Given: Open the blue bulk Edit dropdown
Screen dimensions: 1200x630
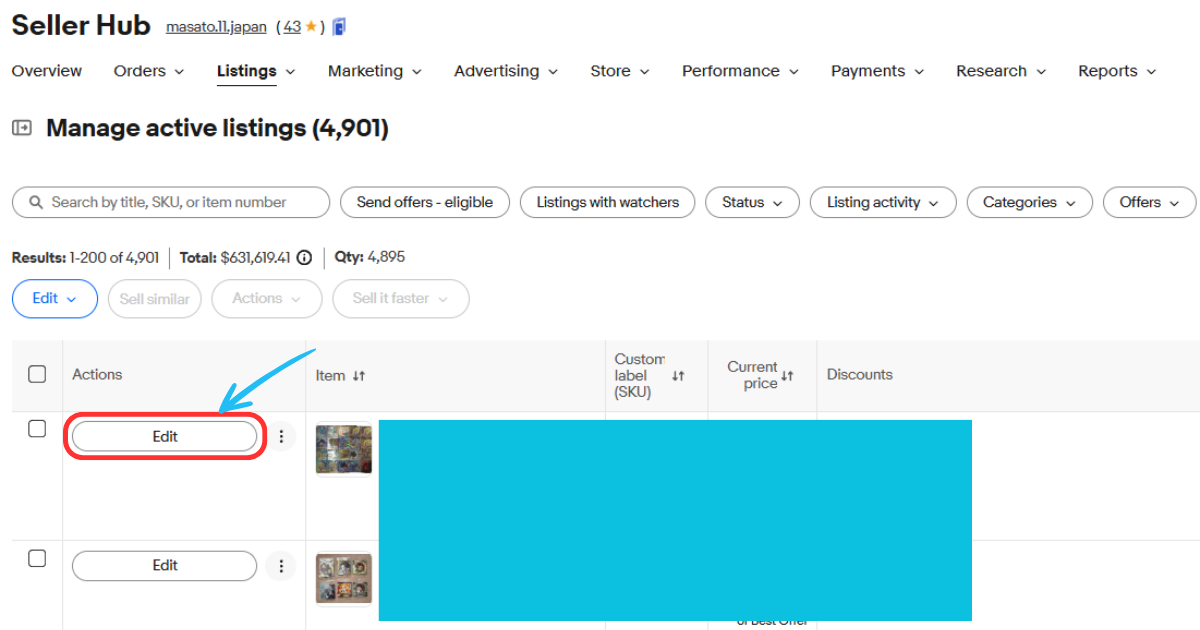Looking at the screenshot, I should 55,299.
